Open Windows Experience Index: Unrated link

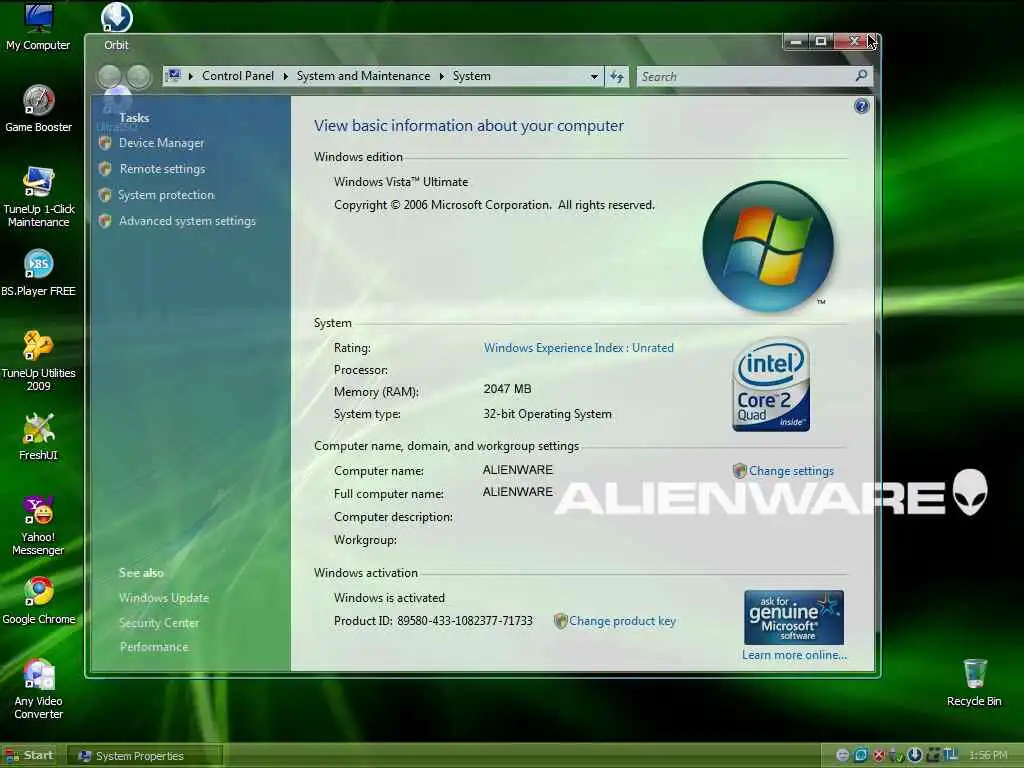coord(579,347)
